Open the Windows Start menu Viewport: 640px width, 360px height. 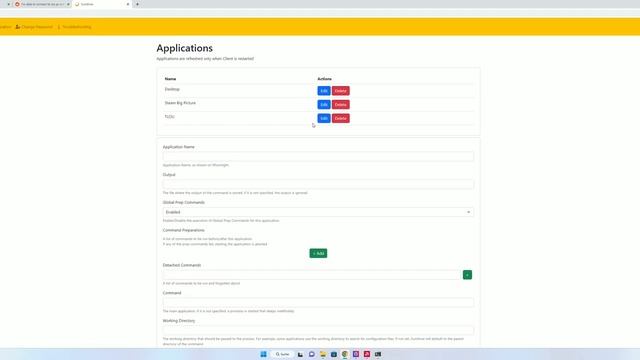tap(263, 354)
